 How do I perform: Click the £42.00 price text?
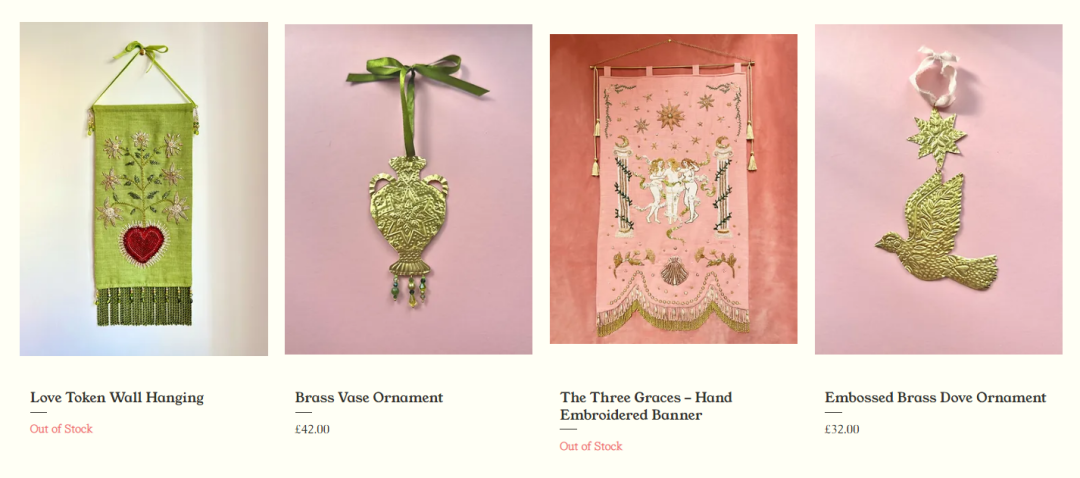click(x=313, y=429)
